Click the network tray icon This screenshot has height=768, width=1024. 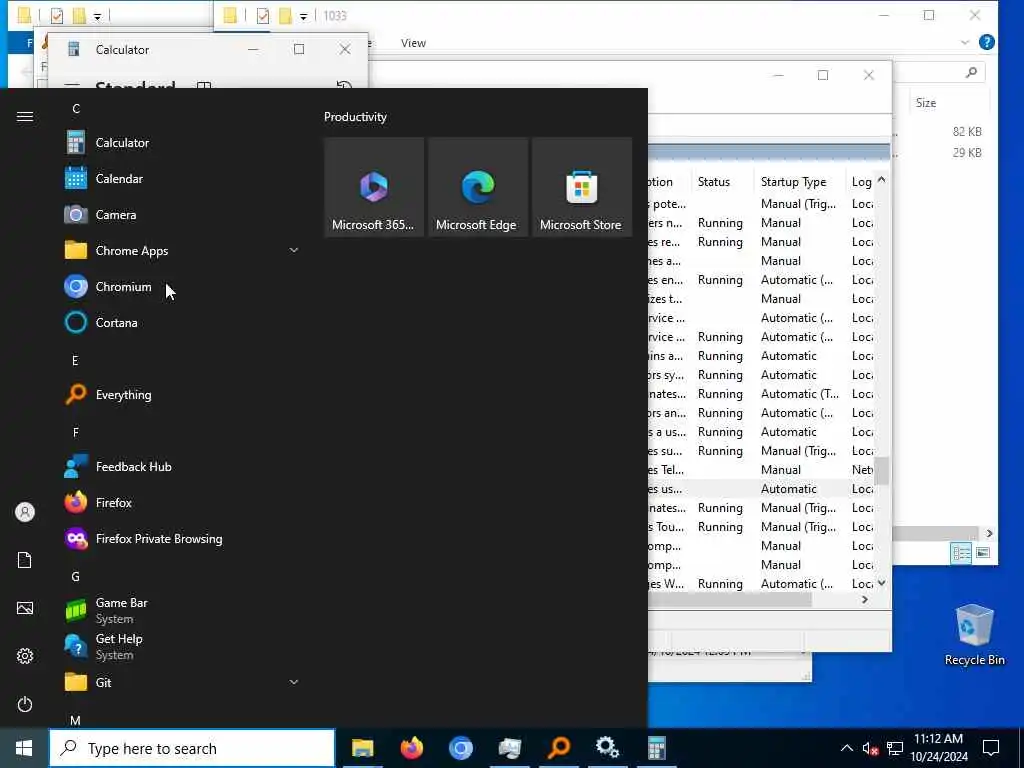tap(894, 749)
